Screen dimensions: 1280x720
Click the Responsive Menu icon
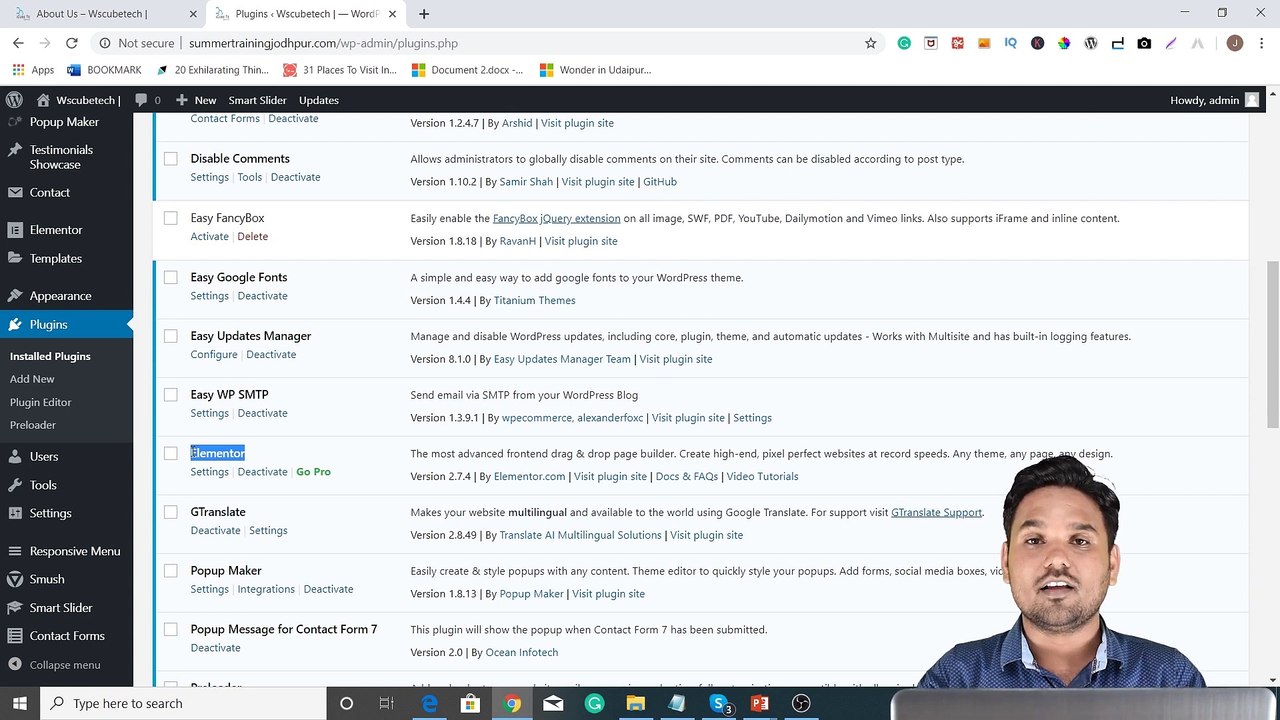pos(14,551)
